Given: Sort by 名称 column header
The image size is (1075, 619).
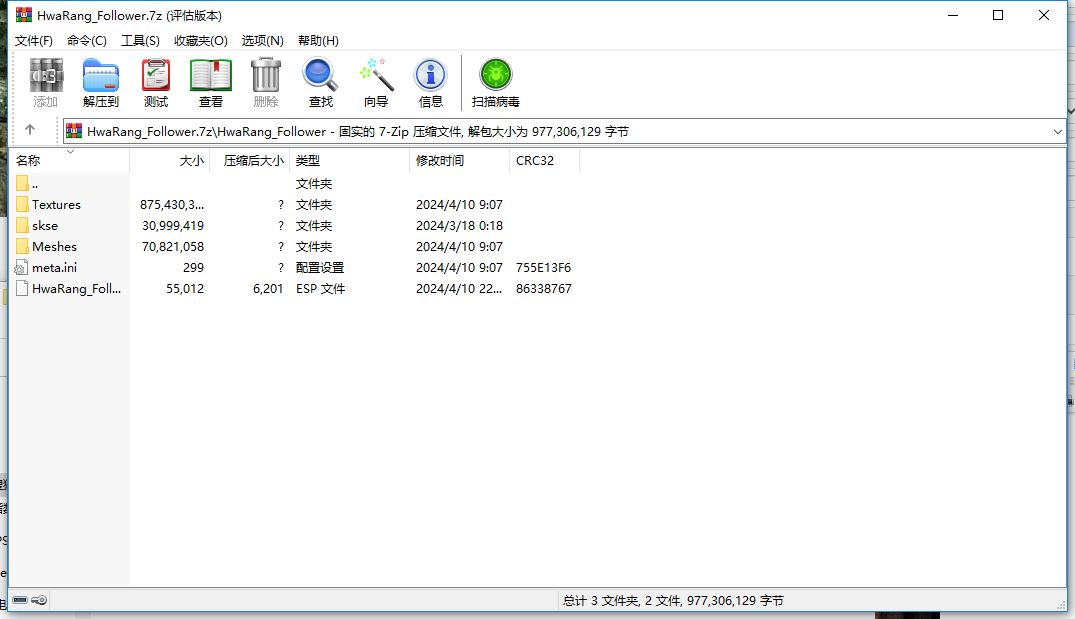Looking at the screenshot, I should (x=69, y=160).
